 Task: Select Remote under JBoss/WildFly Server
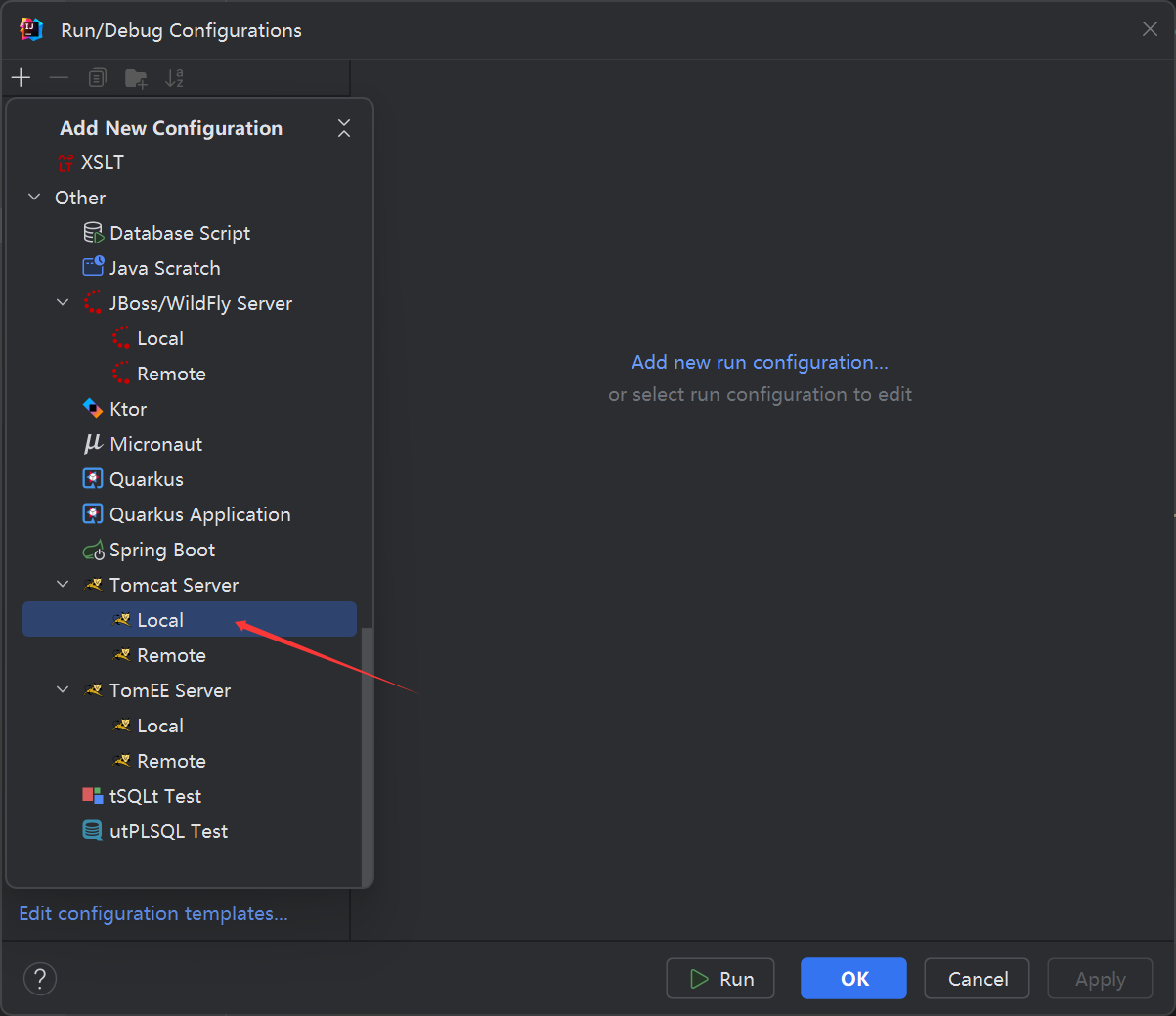(x=190, y=374)
